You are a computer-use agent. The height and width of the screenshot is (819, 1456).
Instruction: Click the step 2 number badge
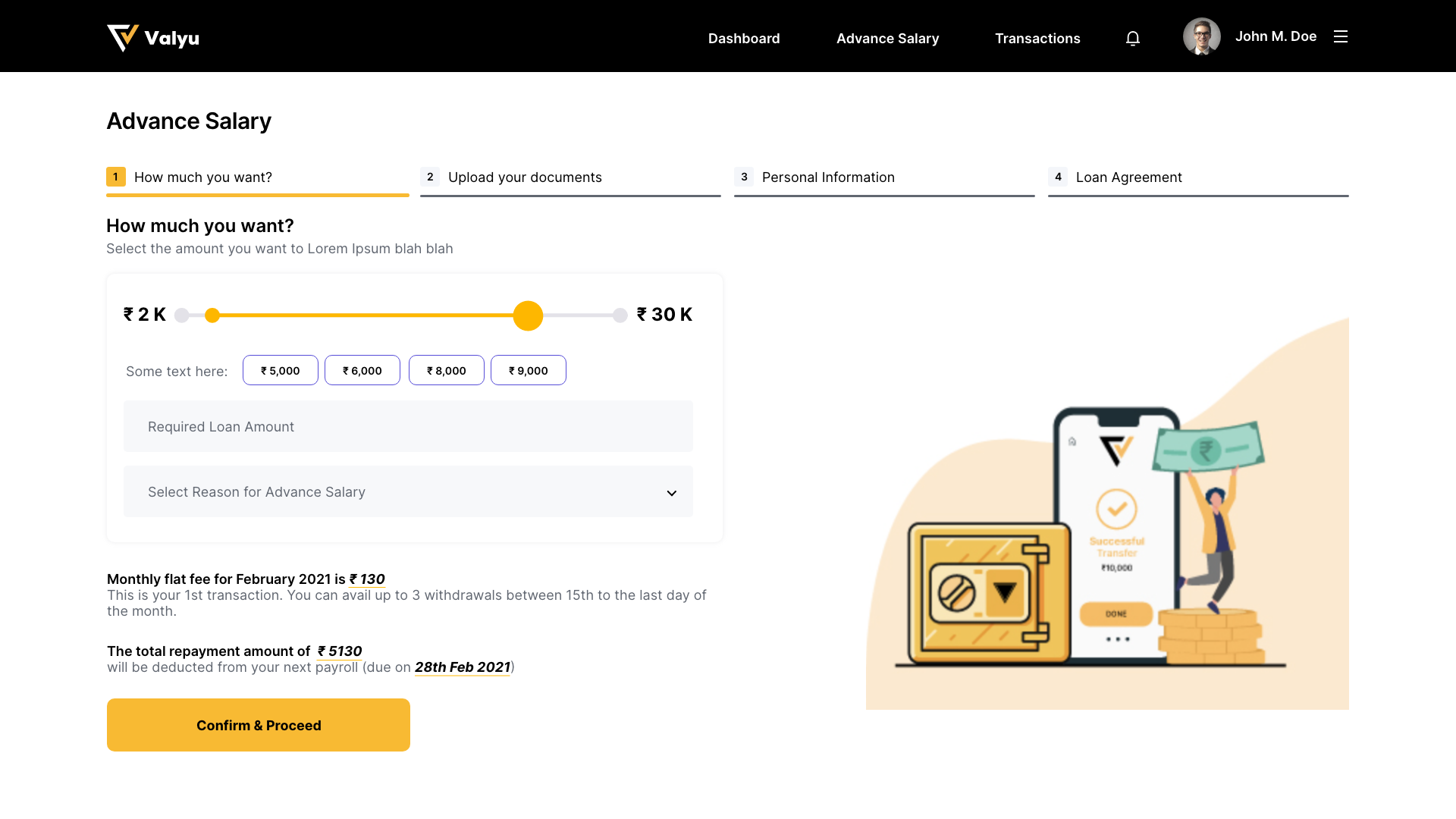point(430,177)
